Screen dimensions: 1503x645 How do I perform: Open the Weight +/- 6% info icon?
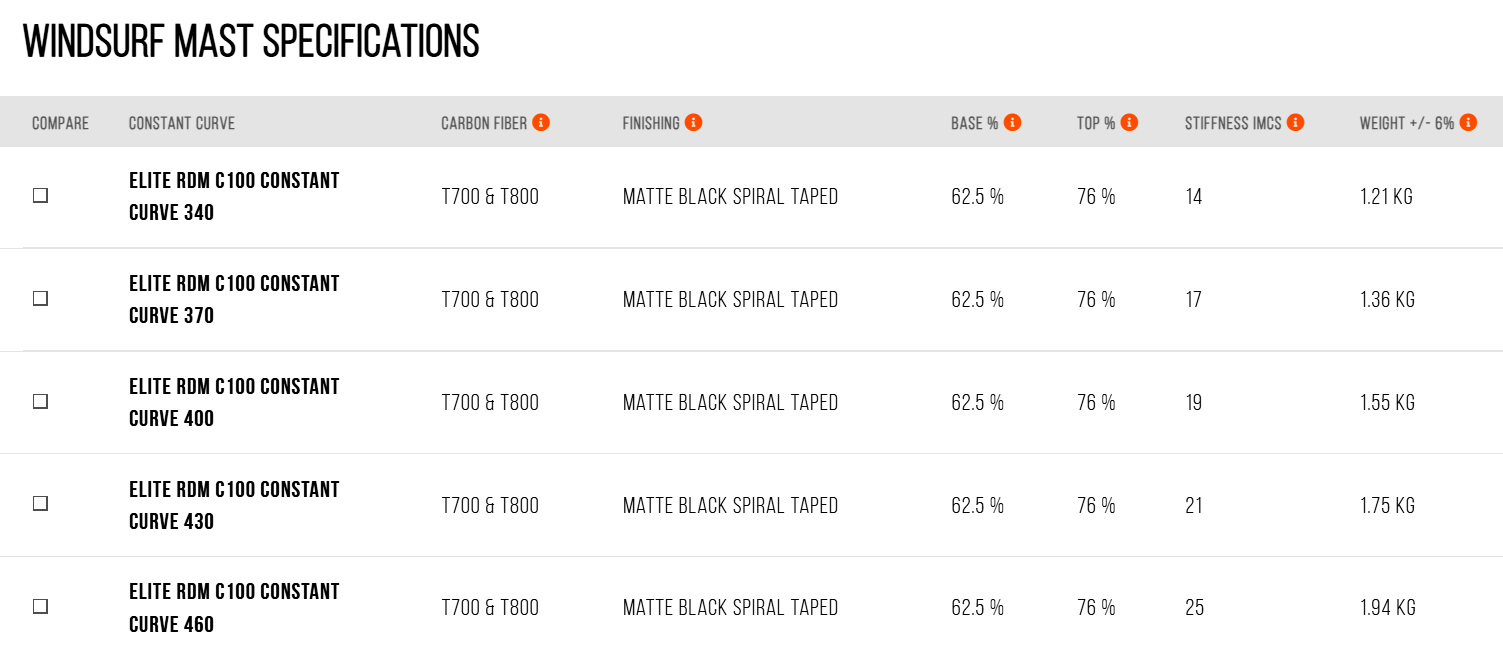(x=1468, y=122)
